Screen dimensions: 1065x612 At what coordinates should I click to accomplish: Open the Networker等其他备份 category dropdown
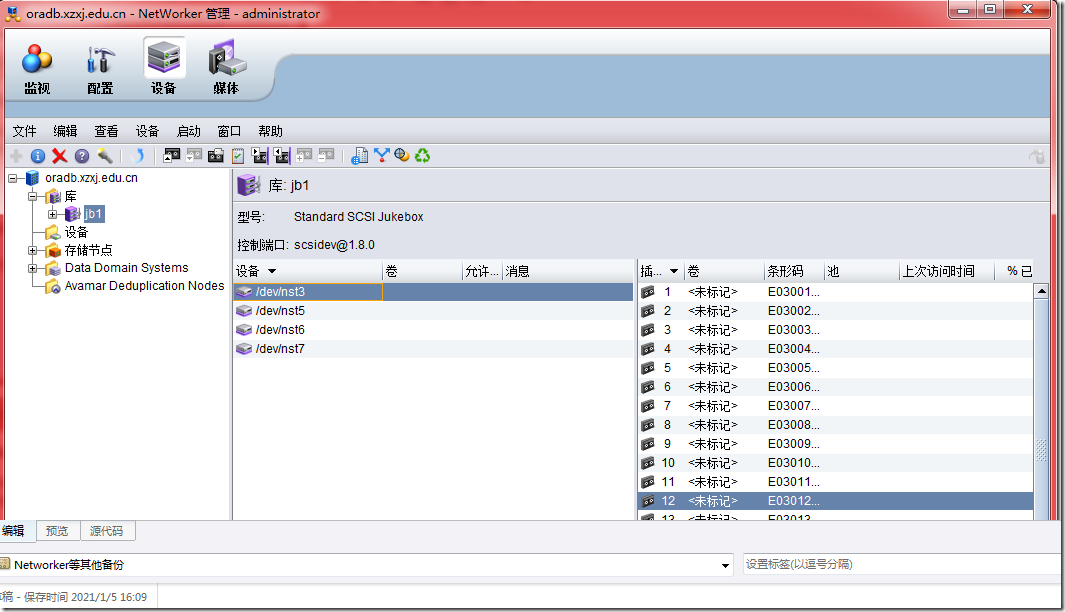(x=725, y=565)
